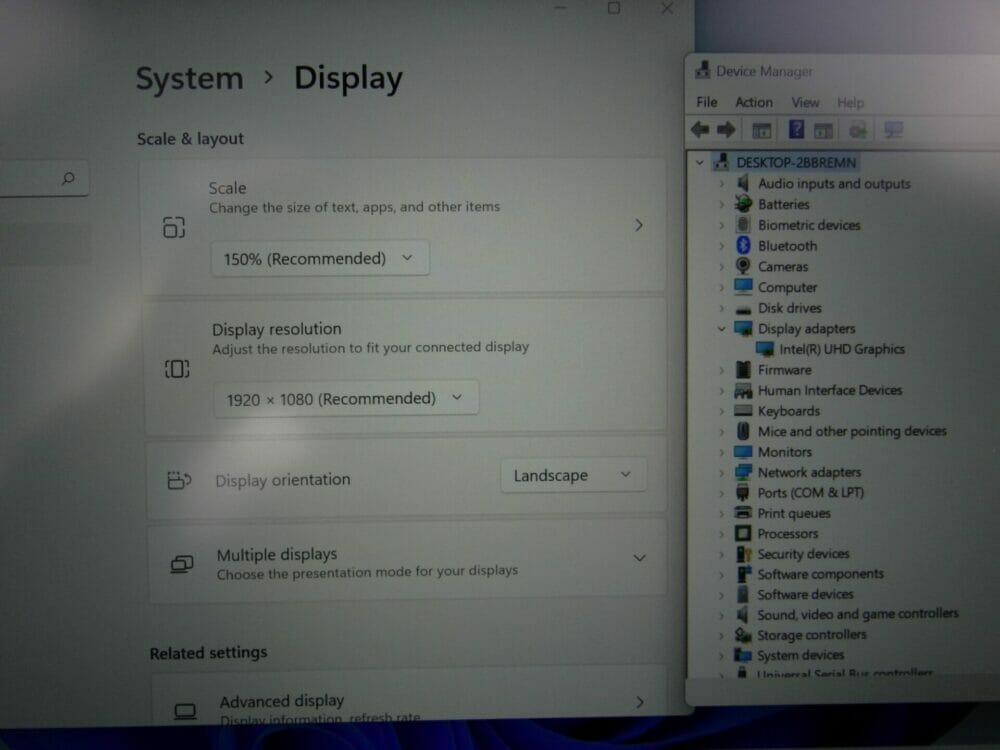Viewport: 1000px width, 750px height.
Task: Collapse the DESKTOP-2BBREMN root node
Action: point(700,162)
